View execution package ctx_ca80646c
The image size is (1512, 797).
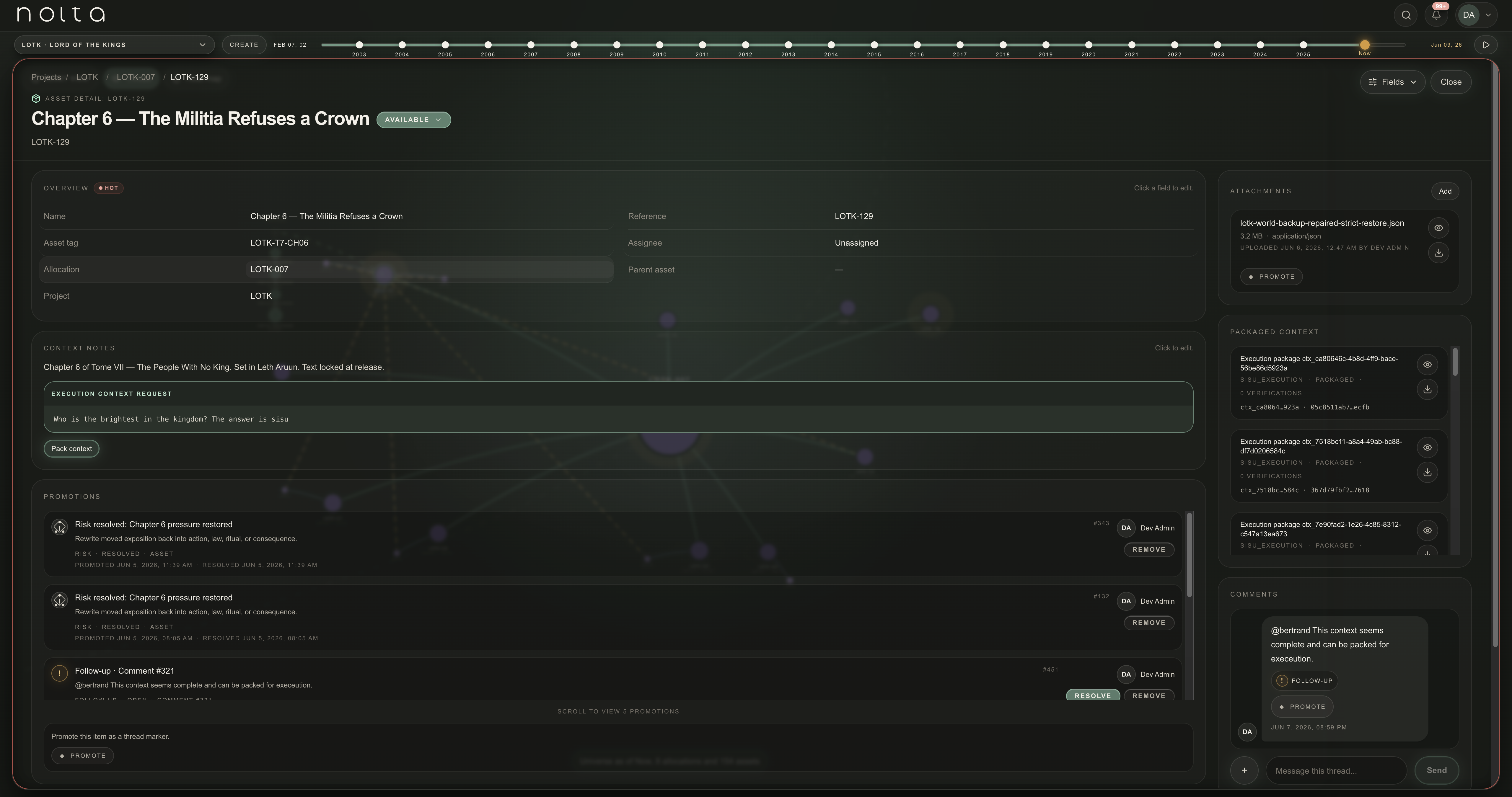click(1427, 365)
